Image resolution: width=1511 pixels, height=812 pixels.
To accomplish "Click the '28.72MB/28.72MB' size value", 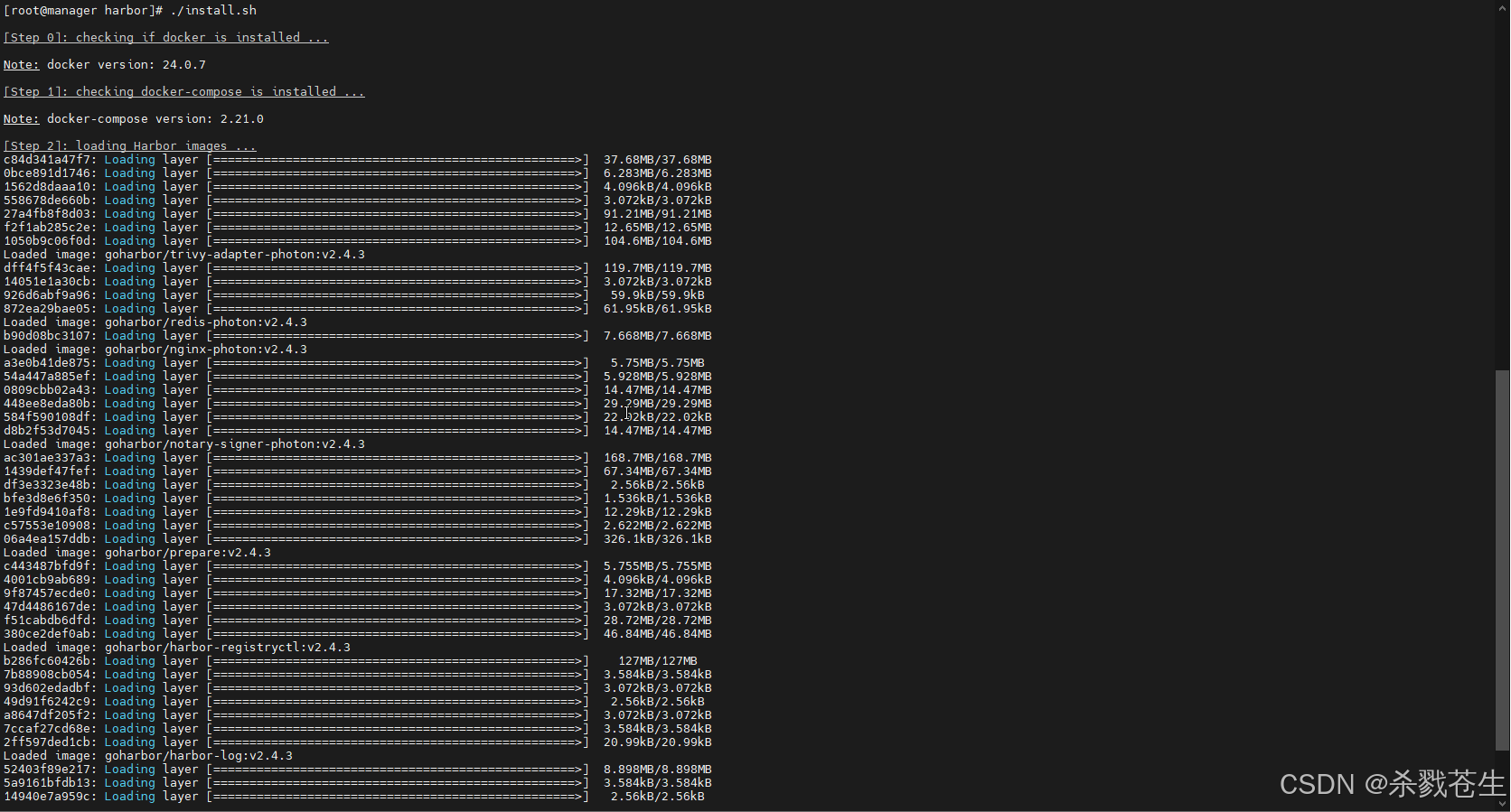I will pos(658,621).
